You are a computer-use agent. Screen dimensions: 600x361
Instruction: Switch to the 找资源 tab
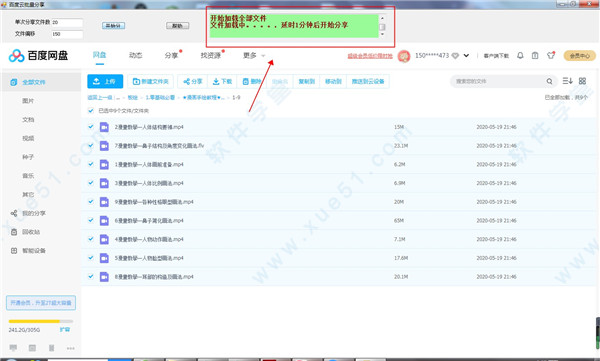(211, 56)
